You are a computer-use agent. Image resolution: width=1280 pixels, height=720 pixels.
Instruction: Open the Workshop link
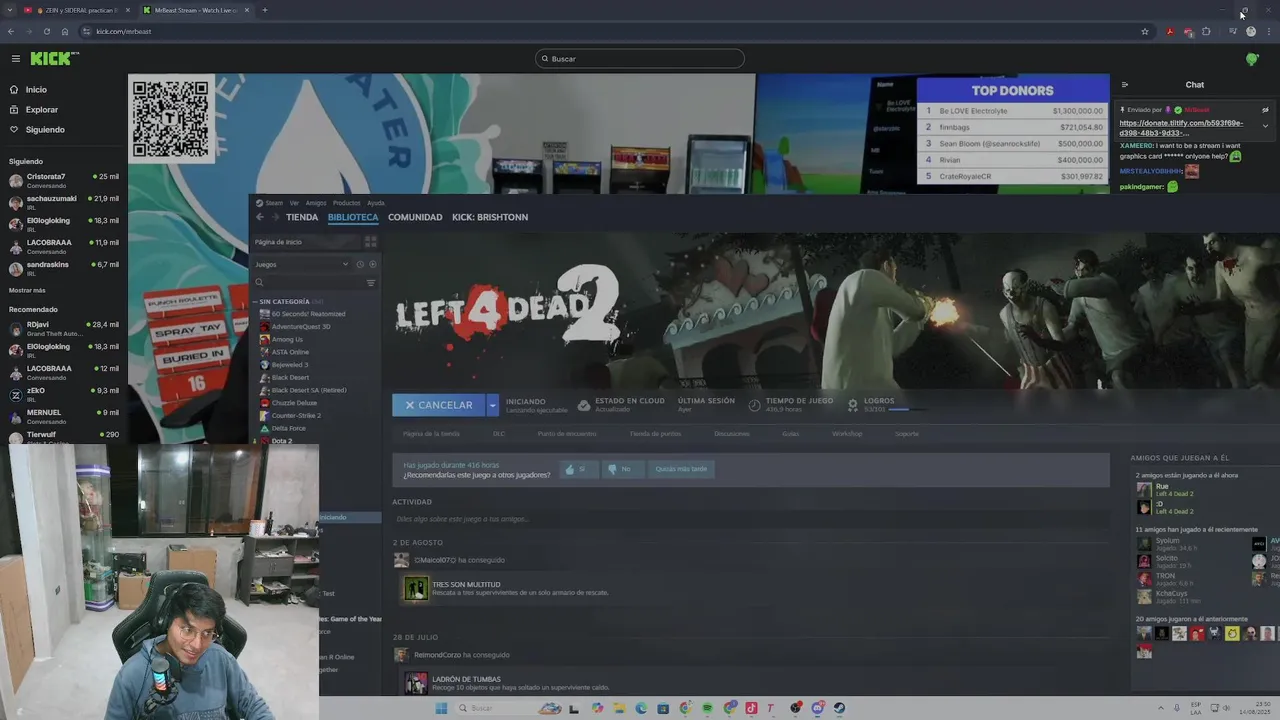point(847,434)
